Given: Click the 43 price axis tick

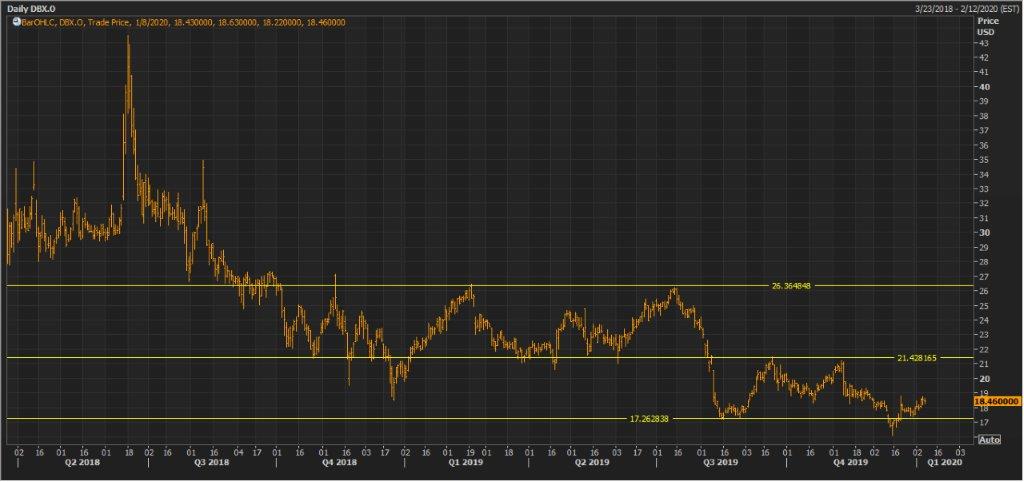Looking at the screenshot, I should [x=983, y=43].
